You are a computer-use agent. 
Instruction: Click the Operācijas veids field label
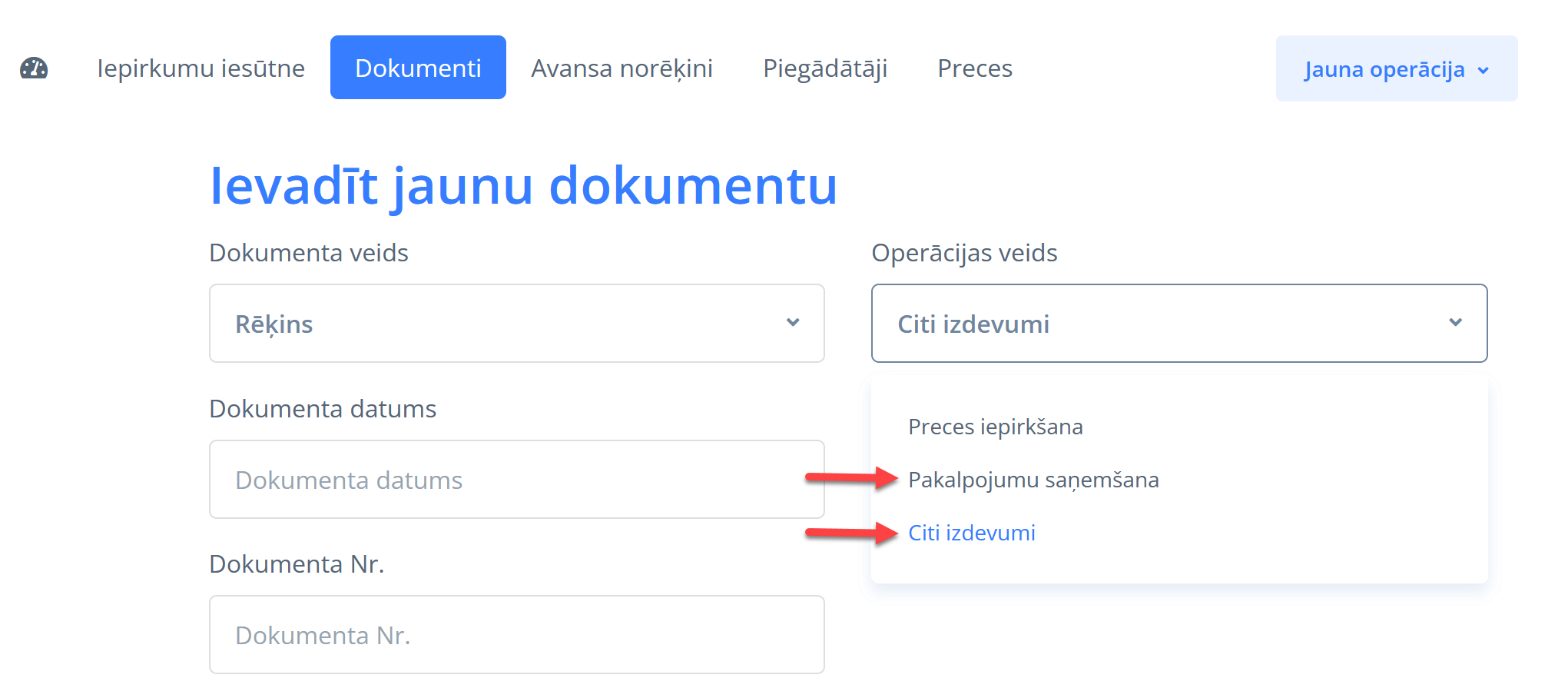(964, 253)
